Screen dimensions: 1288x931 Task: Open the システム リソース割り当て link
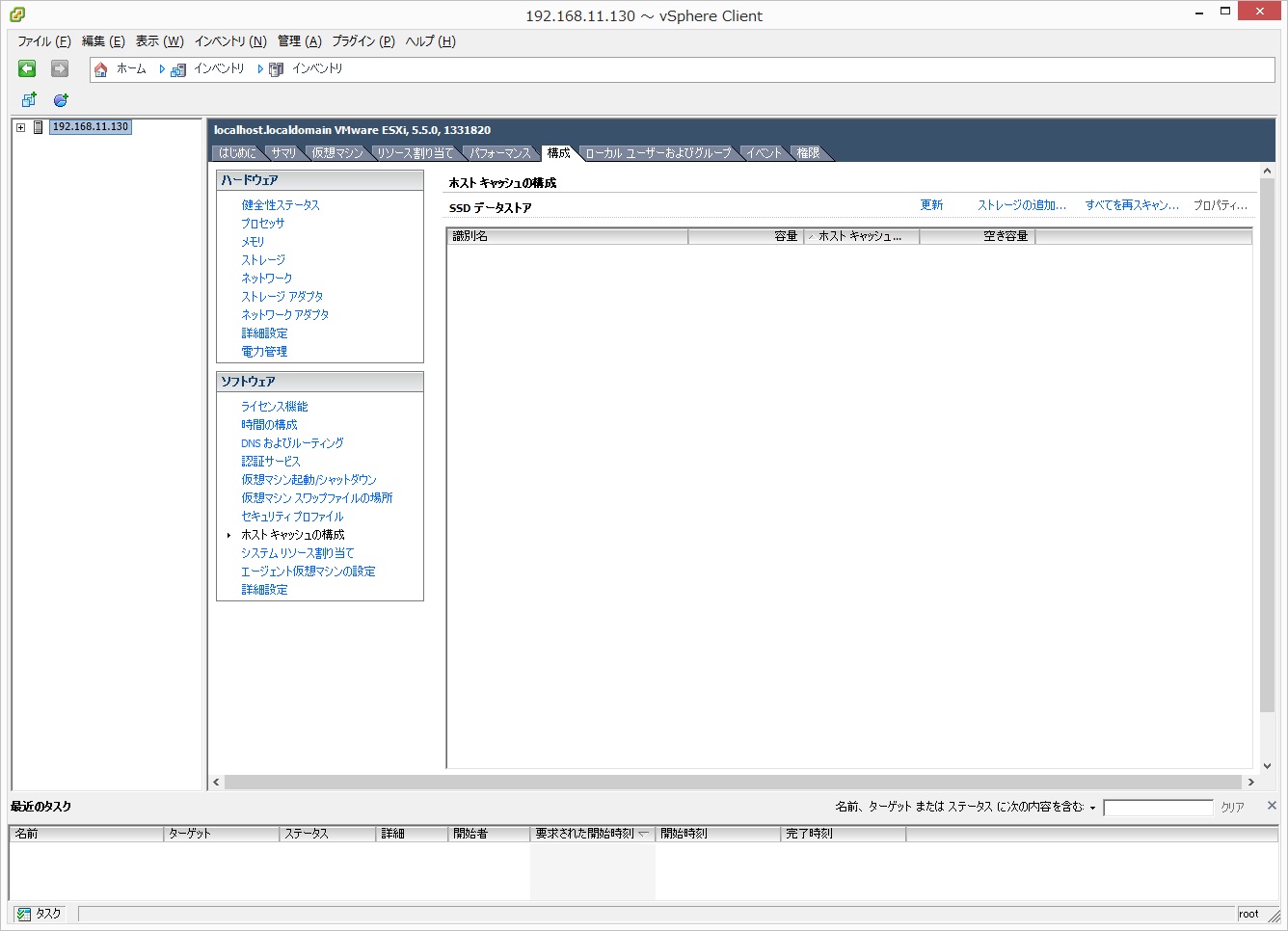click(x=298, y=553)
